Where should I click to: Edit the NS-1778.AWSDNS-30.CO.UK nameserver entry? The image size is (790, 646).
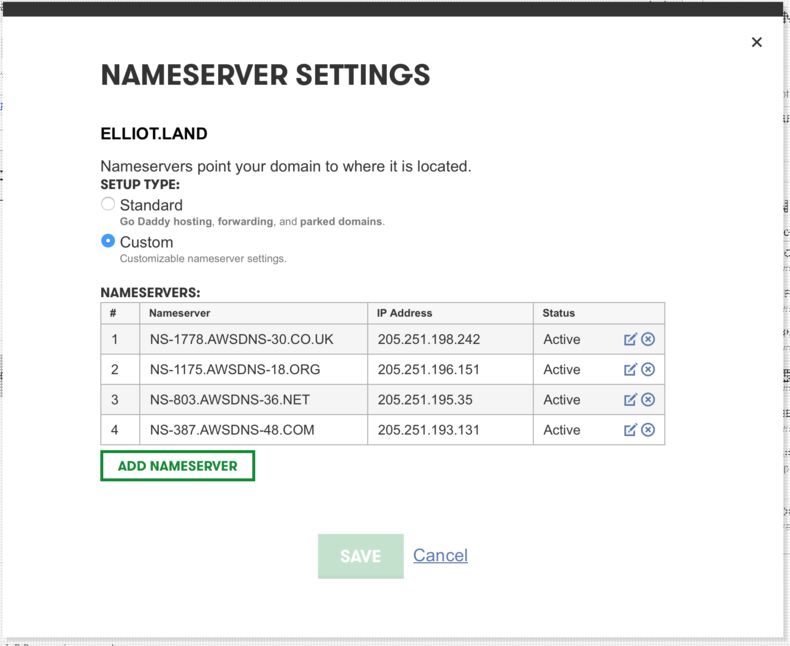click(x=630, y=340)
